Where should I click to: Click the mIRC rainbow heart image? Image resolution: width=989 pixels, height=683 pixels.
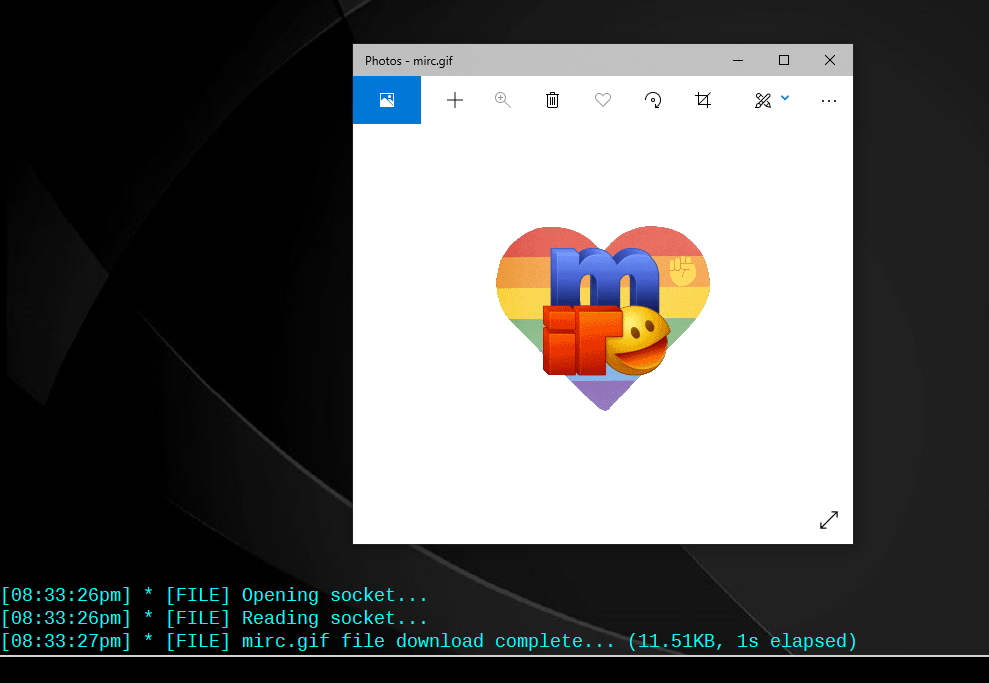(x=602, y=315)
